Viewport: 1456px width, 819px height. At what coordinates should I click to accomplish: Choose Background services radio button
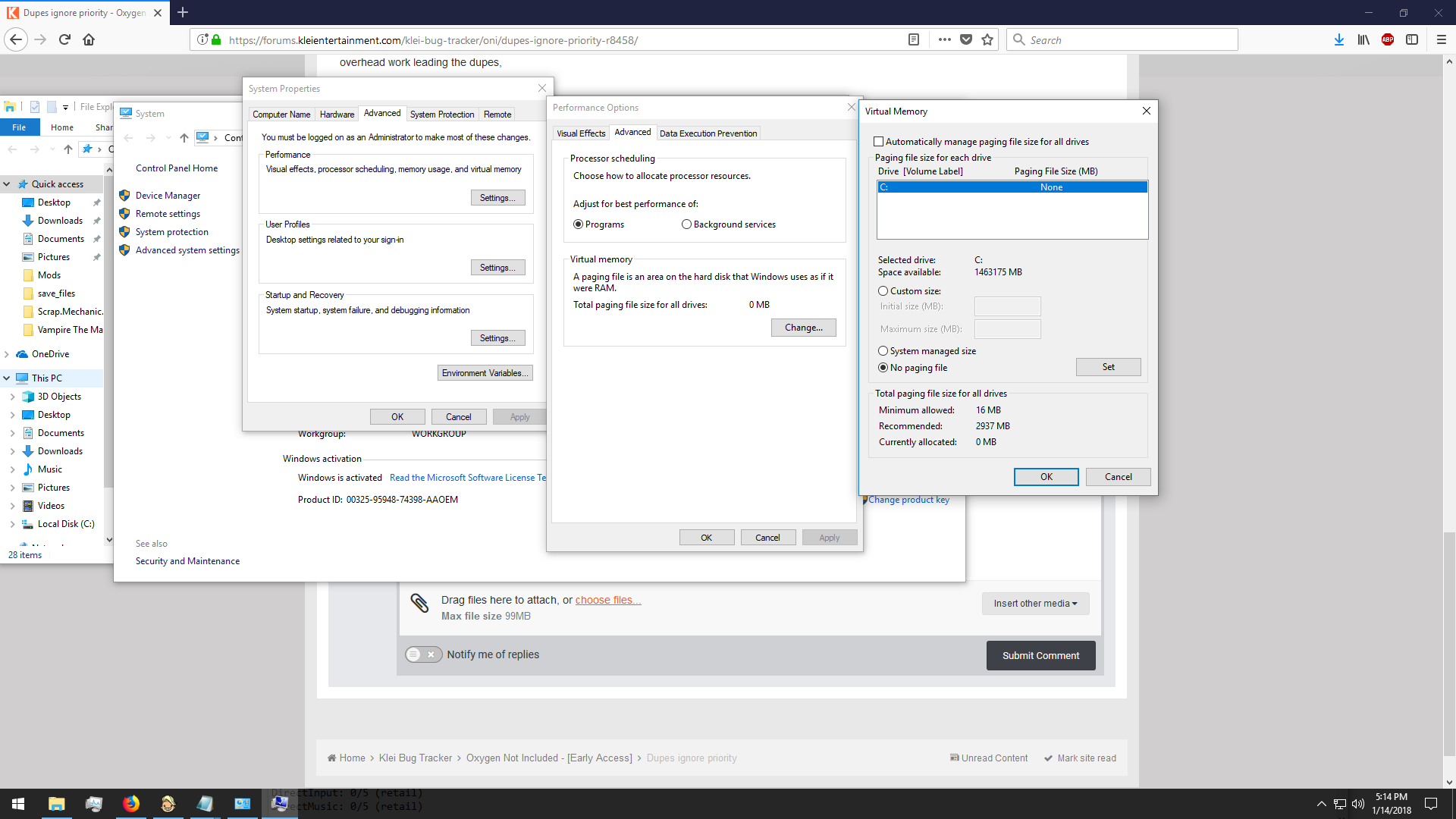pos(686,224)
